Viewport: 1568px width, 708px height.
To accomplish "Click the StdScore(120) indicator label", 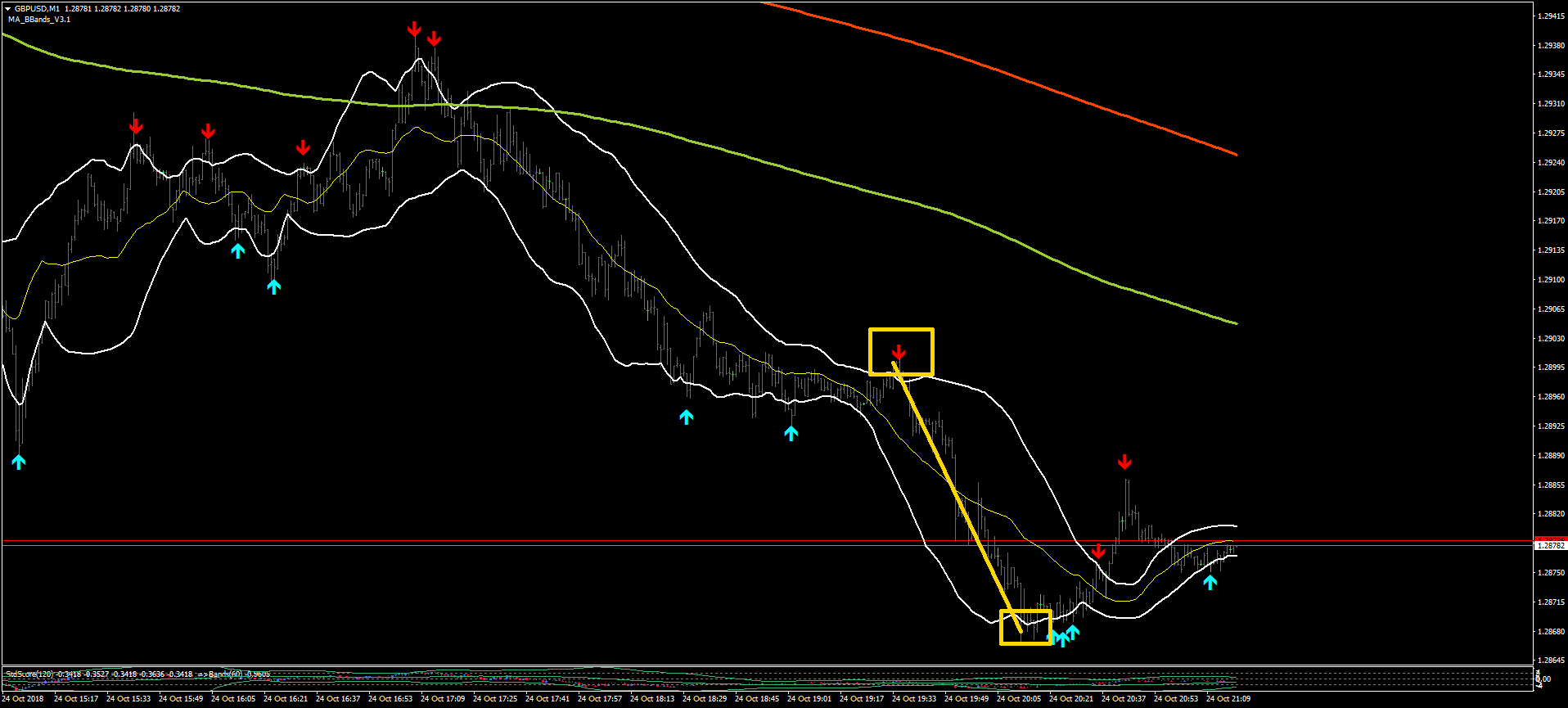I will point(28,674).
